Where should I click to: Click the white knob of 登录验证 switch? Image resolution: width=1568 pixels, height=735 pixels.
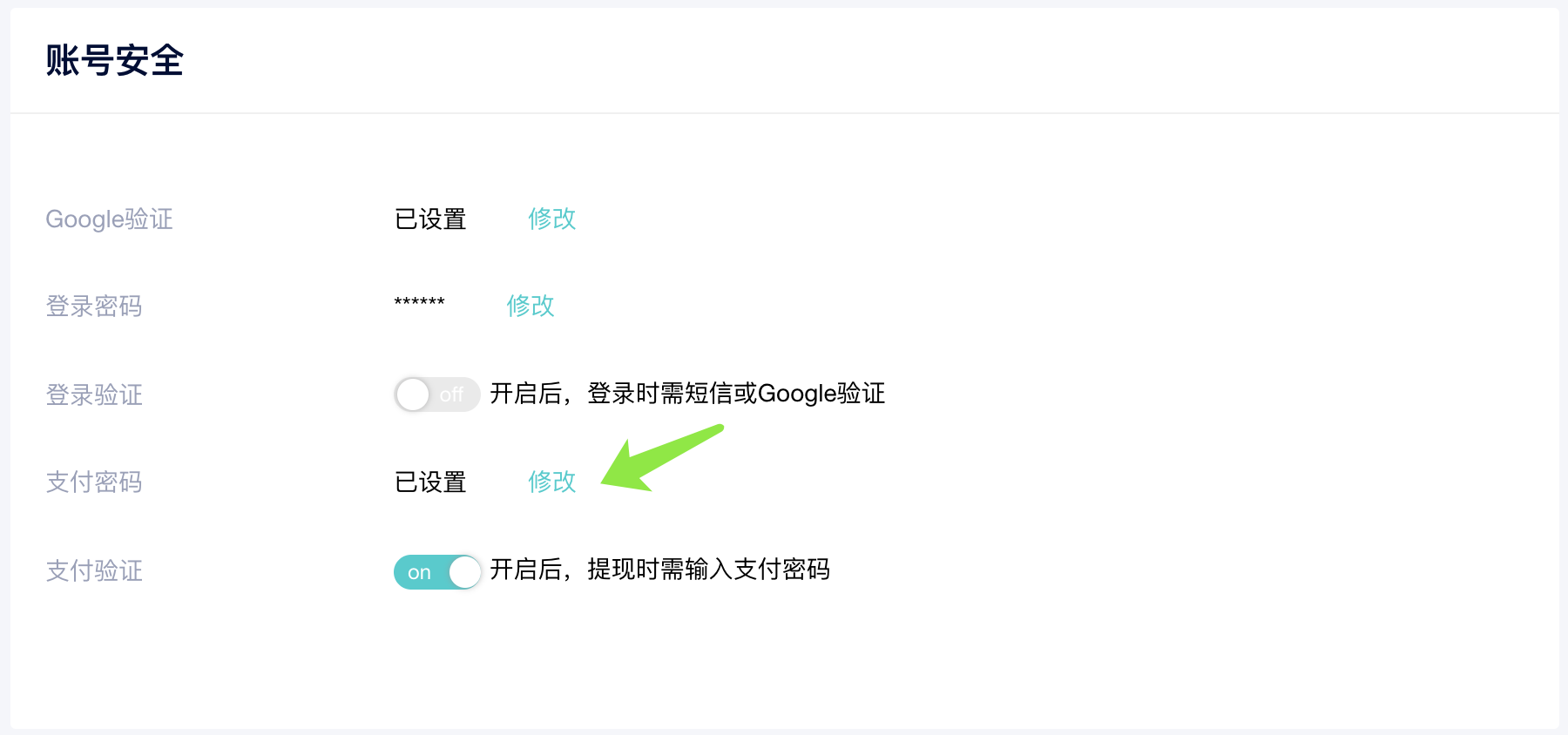(413, 394)
